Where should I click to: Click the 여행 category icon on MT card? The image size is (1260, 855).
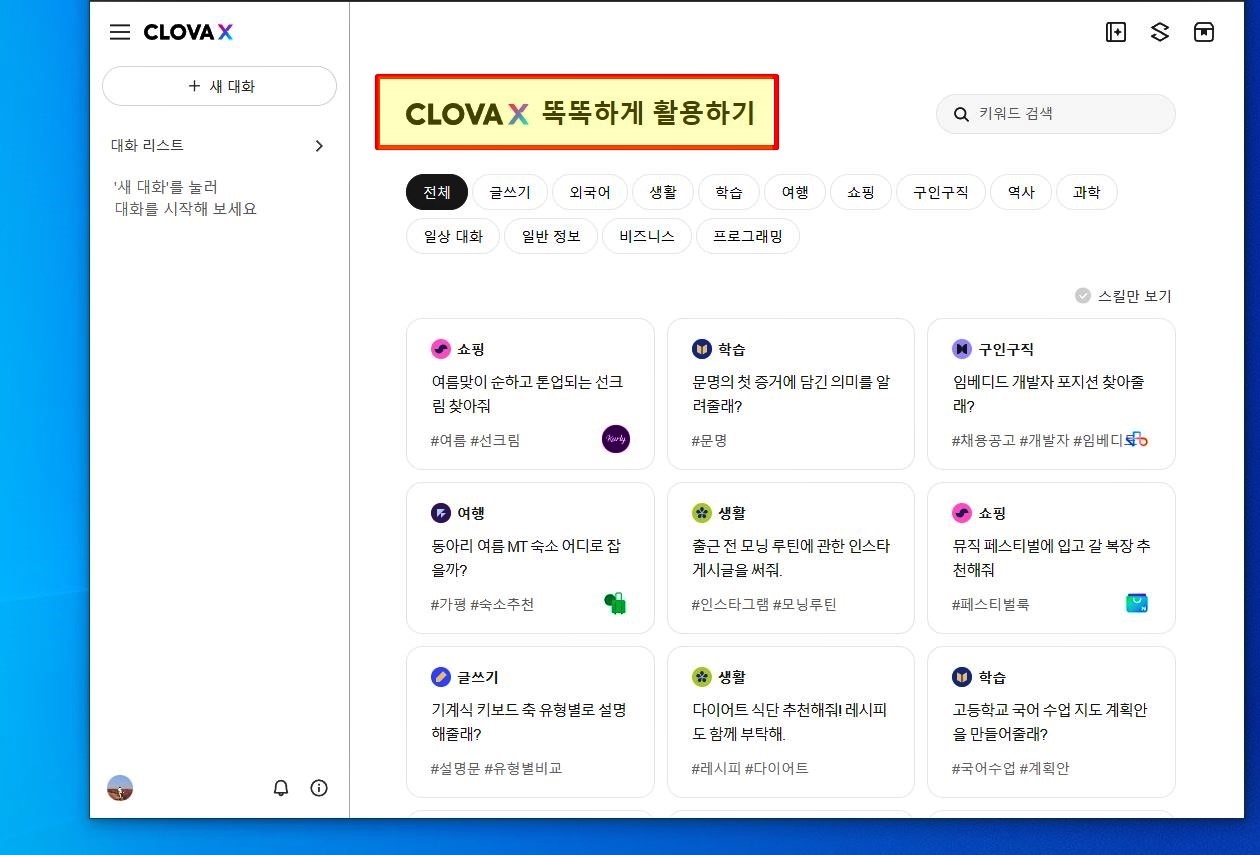point(441,513)
